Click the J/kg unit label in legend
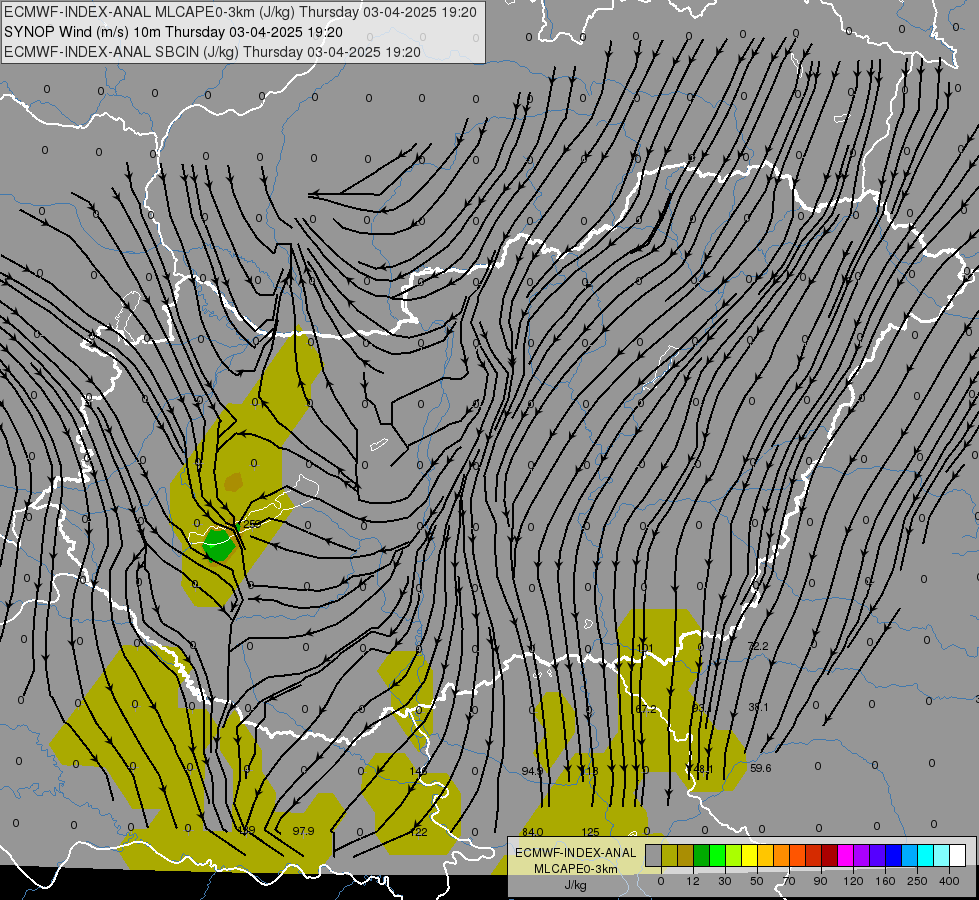Viewport: 979px width, 900px height. (x=575, y=885)
